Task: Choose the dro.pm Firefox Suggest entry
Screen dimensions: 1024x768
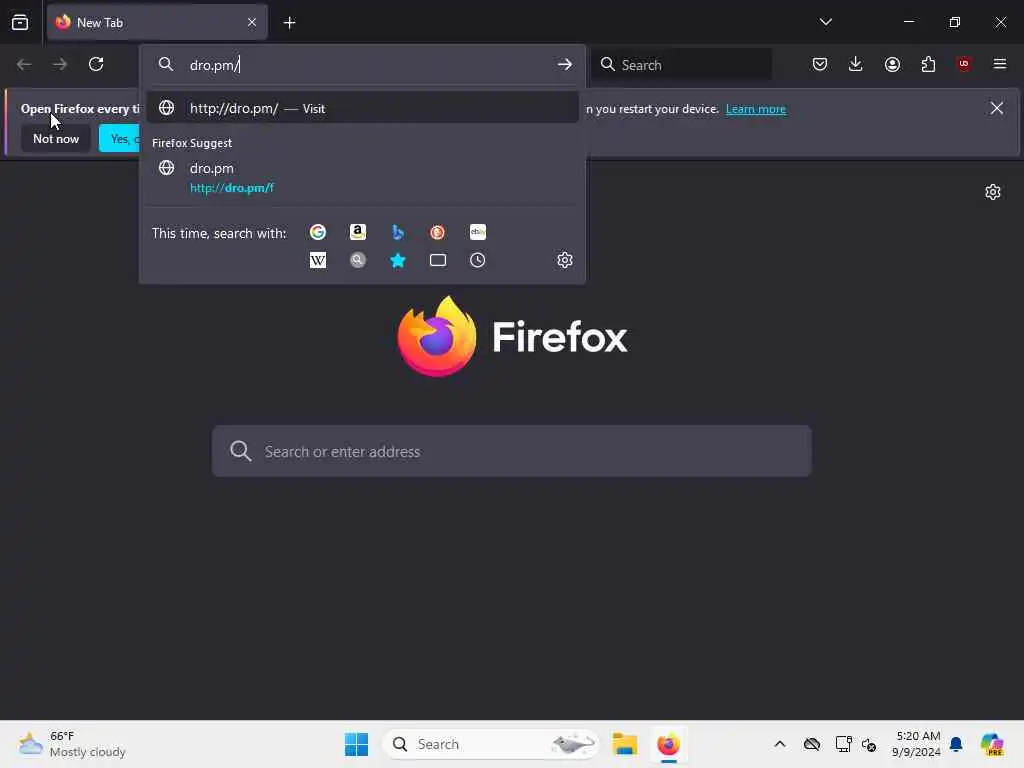Action: point(363,178)
